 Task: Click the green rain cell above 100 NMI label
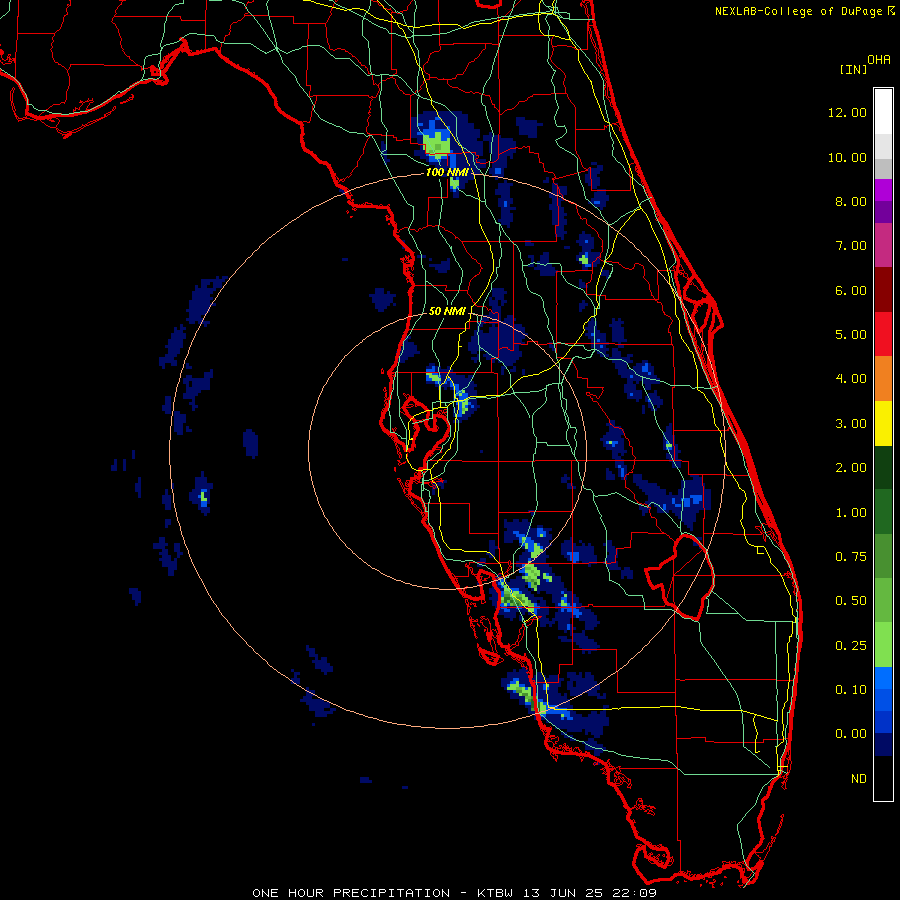[437, 143]
